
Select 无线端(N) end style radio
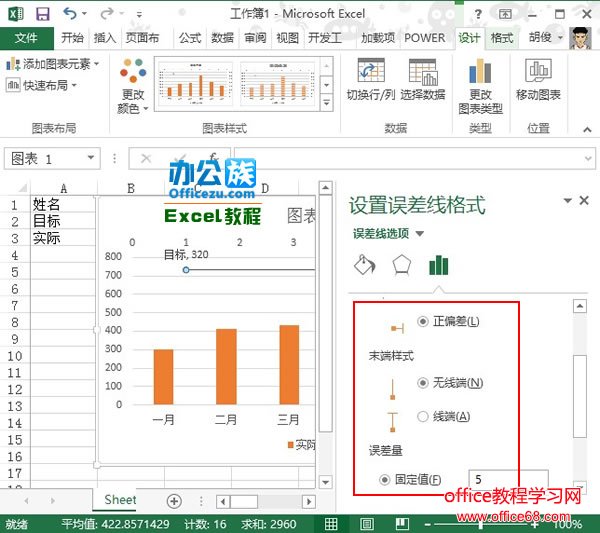[x=423, y=383]
